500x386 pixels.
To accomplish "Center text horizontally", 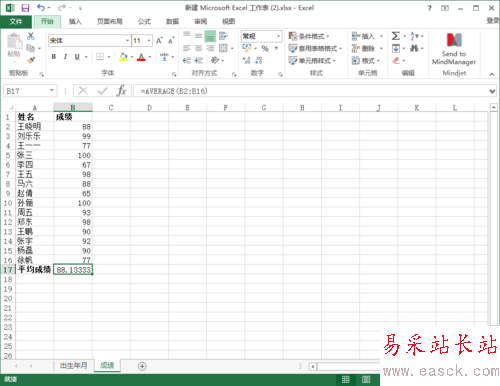I will 198,48.
